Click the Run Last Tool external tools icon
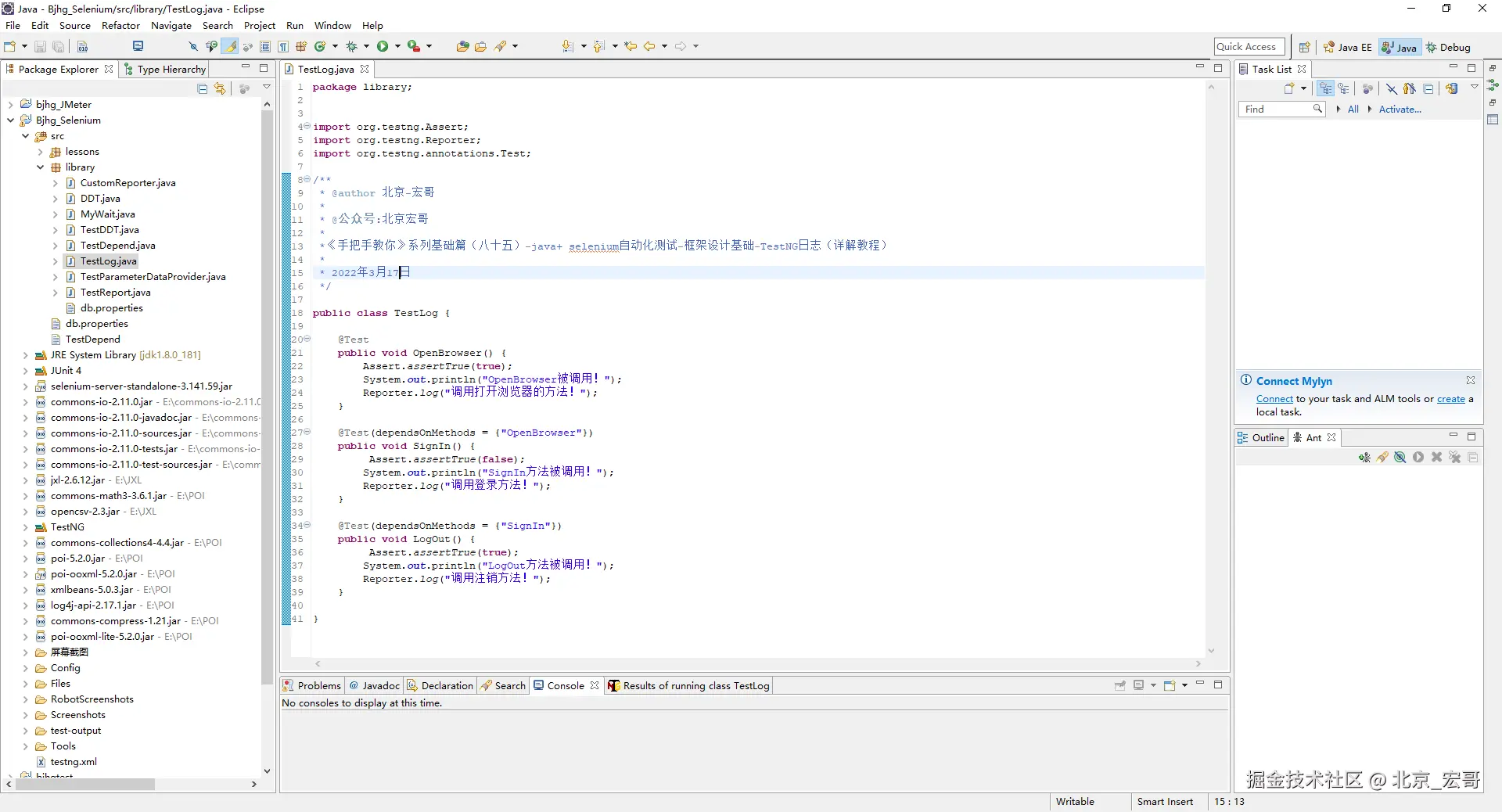This screenshot has width=1502, height=812. click(414, 47)
